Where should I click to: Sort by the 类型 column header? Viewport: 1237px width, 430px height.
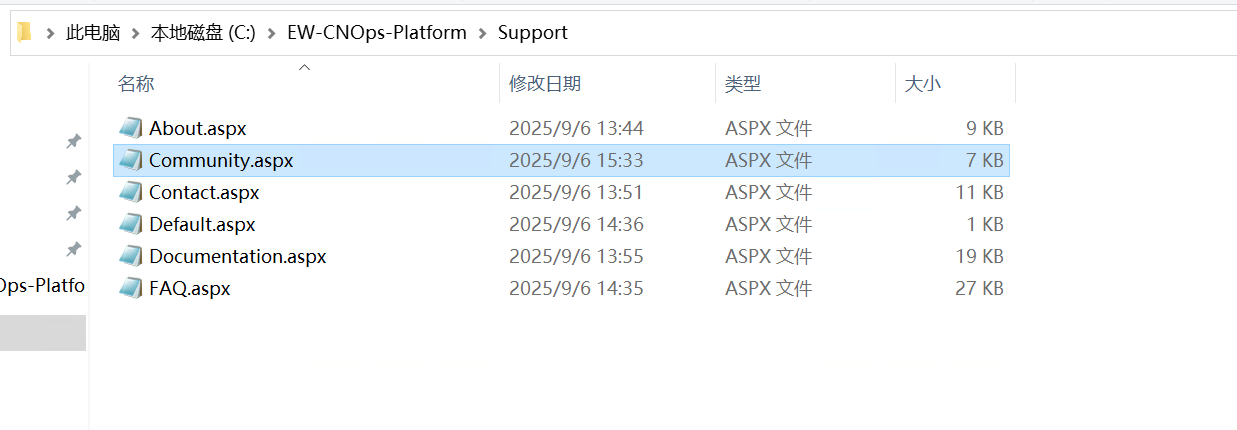(743, 84)
